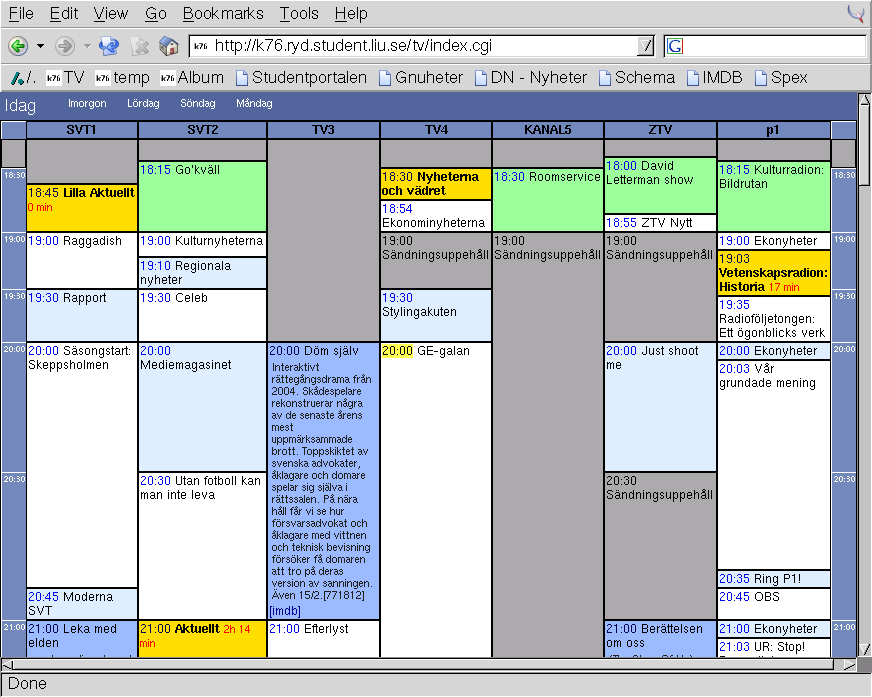Image resolution: width=872 pixels, height=697 pixels.
Task: Click the SVT2 channel header
Action: point(202,130)
